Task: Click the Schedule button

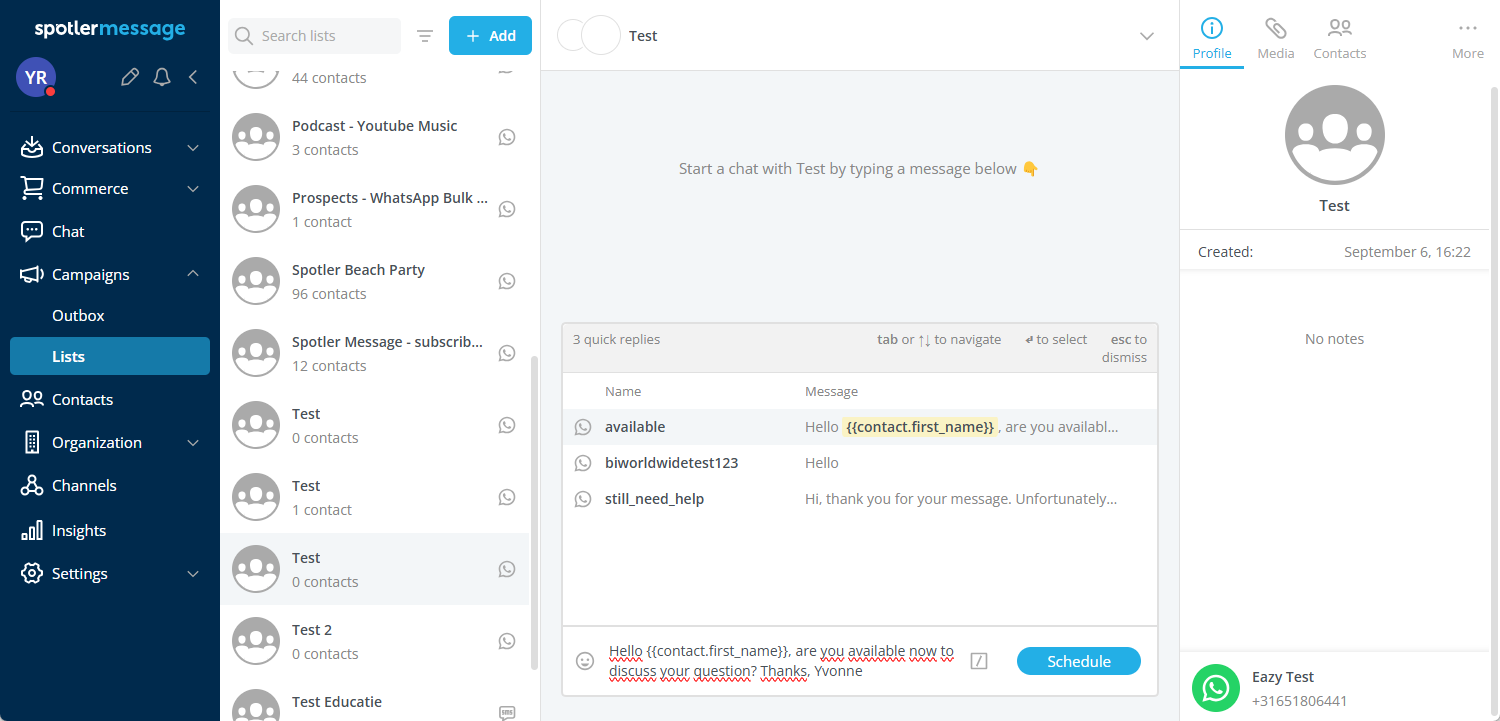Action: click(x=1078, y=661)
